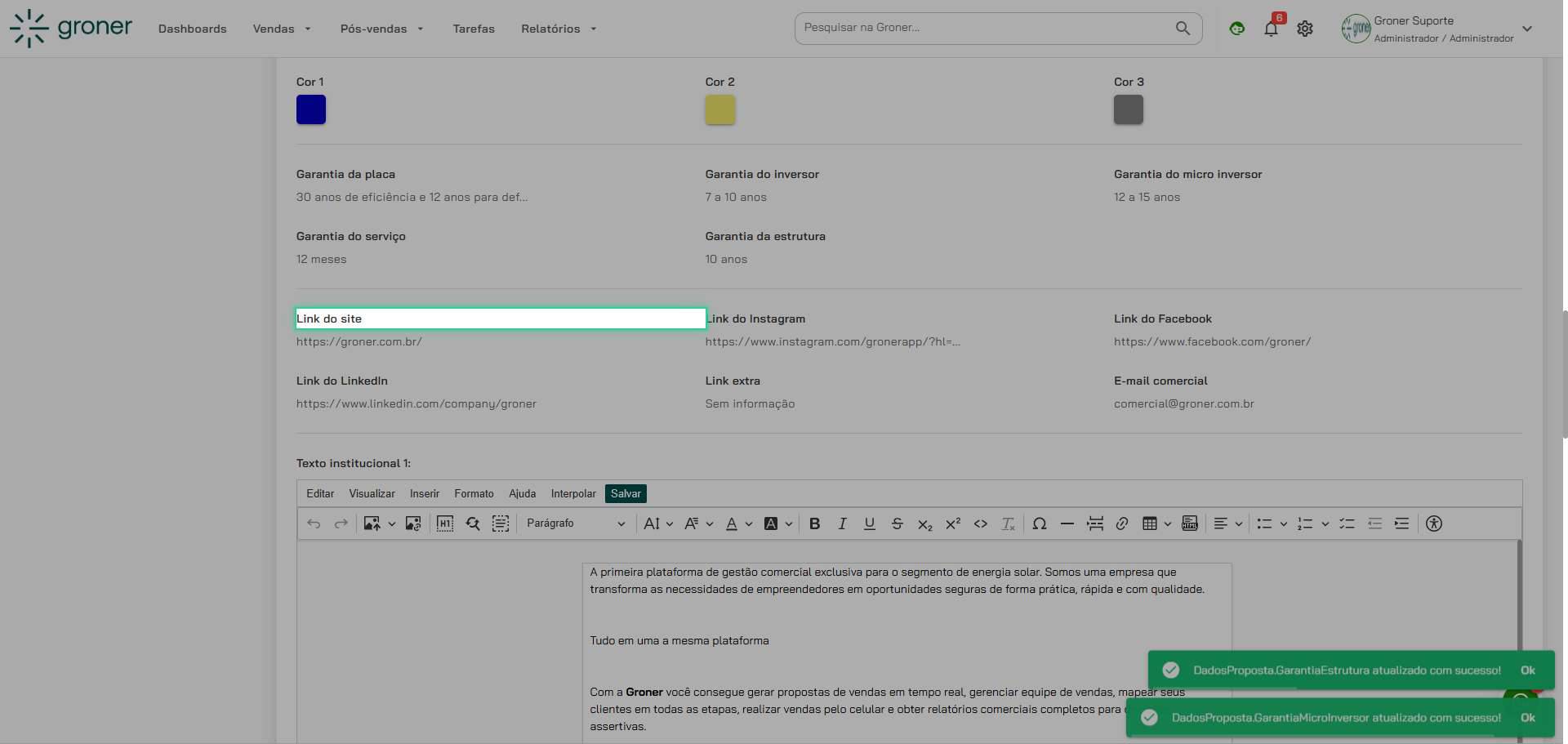
Task: Open the HTML source code editor
Action: 1190,523
